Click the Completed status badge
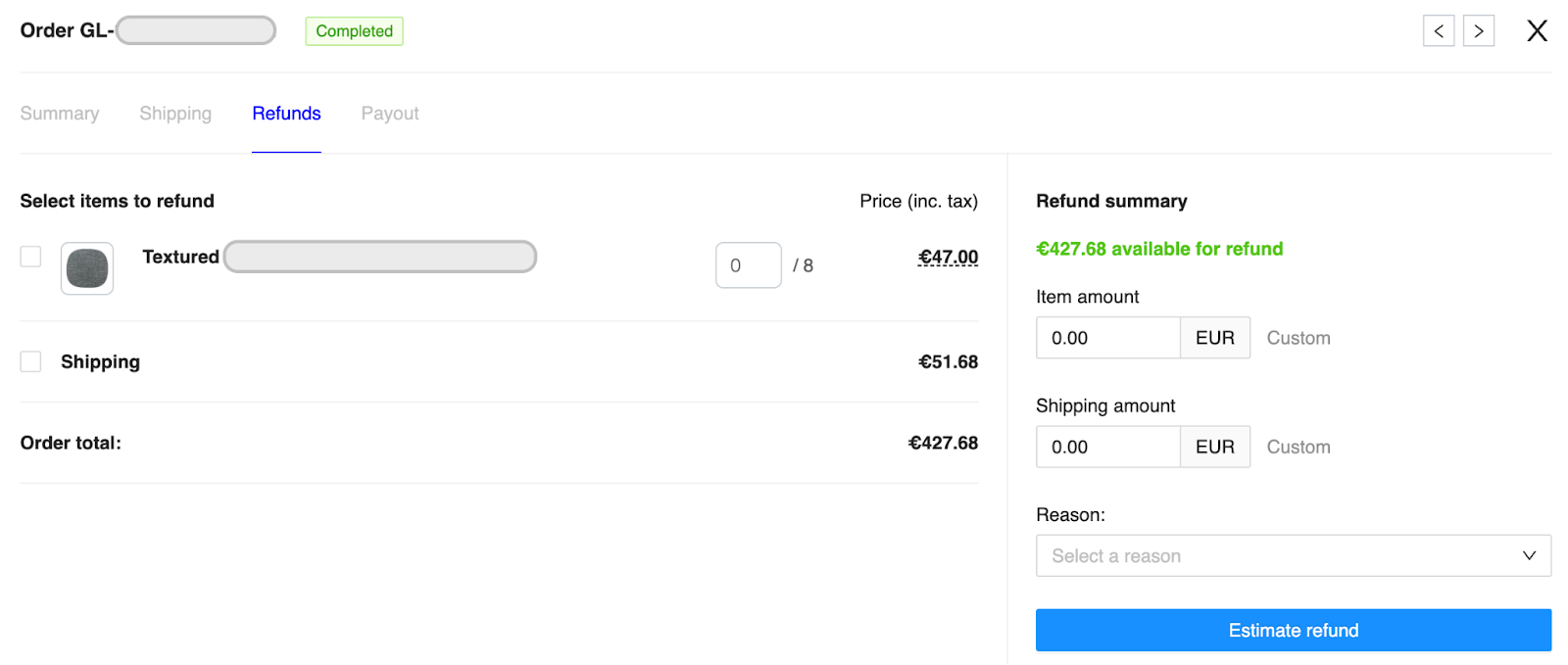 [x=354, y=31]
